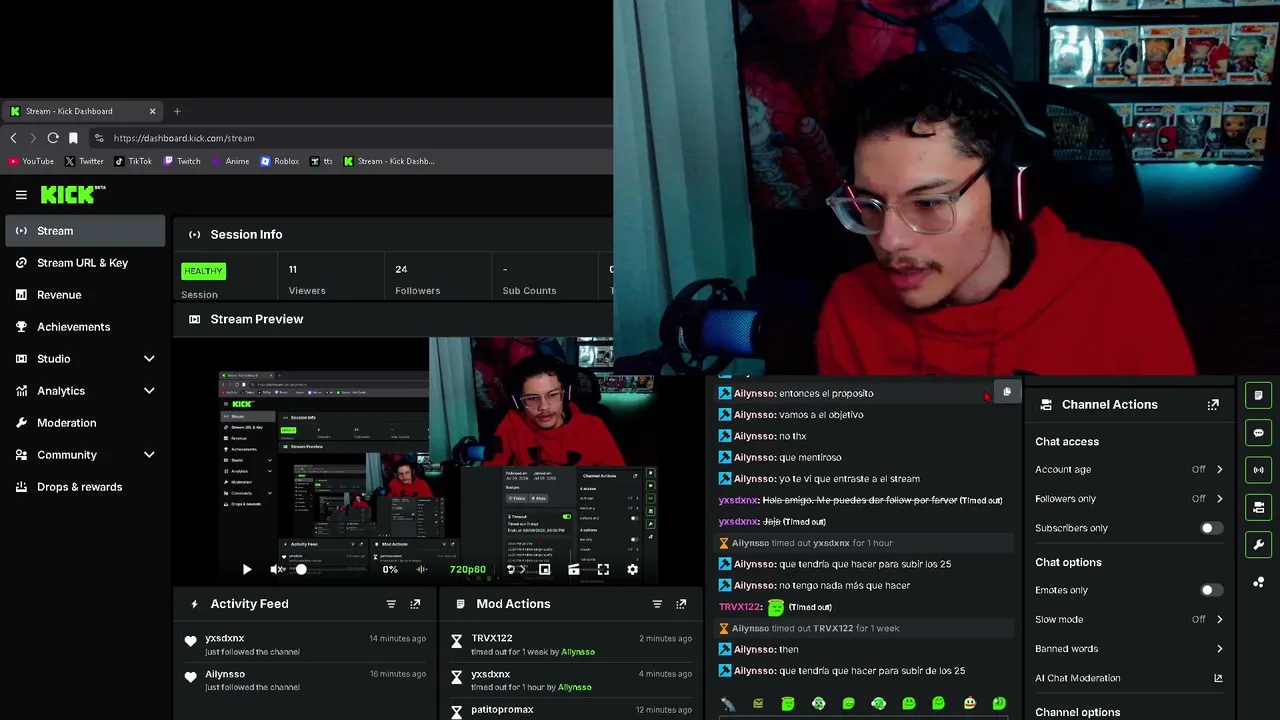1280x720 pixels.
Task: Play the stream preview
Action: [x=247, y=569]
